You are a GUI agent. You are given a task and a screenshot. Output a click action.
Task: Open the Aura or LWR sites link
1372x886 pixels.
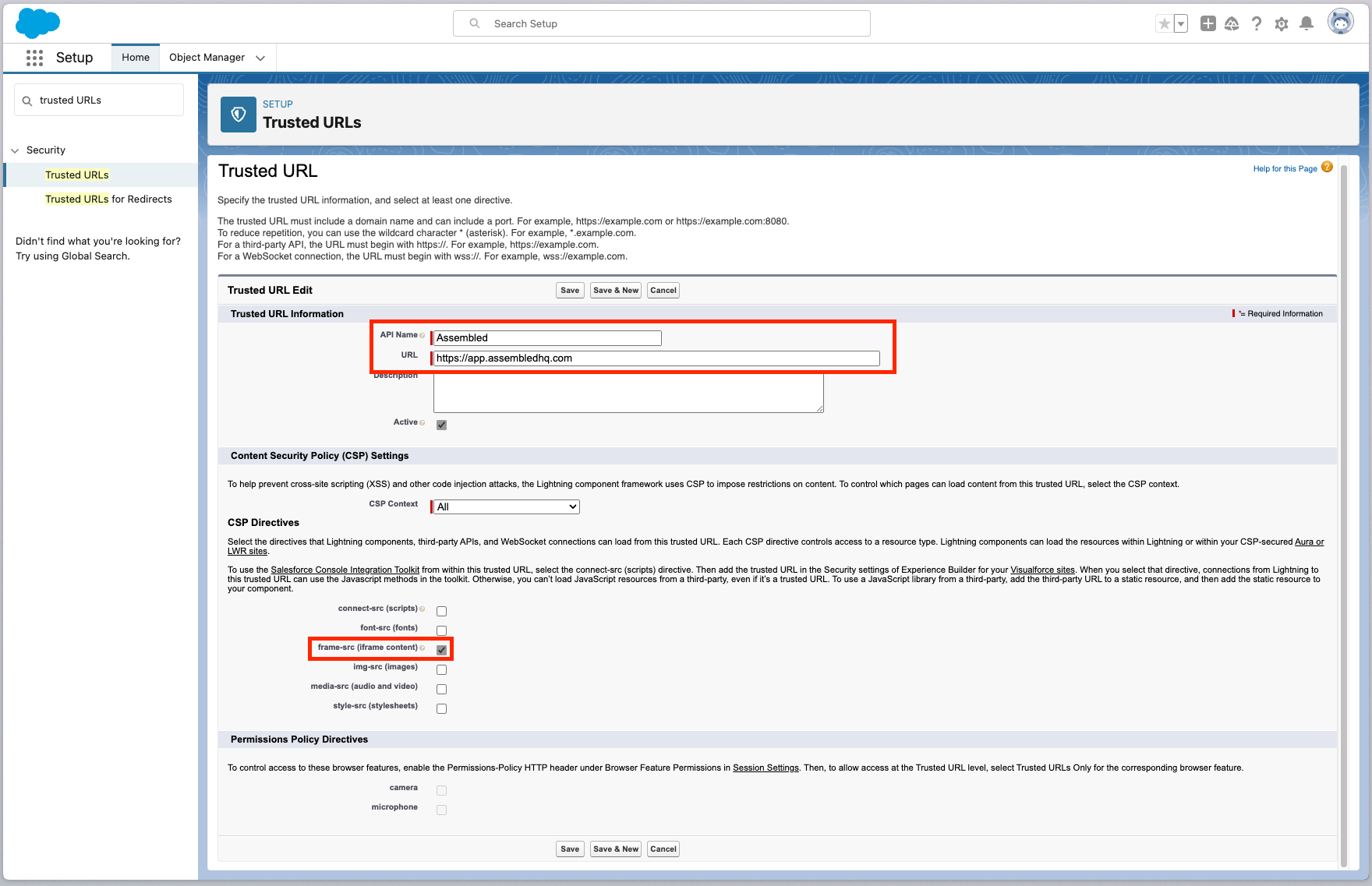[1309, 542]
